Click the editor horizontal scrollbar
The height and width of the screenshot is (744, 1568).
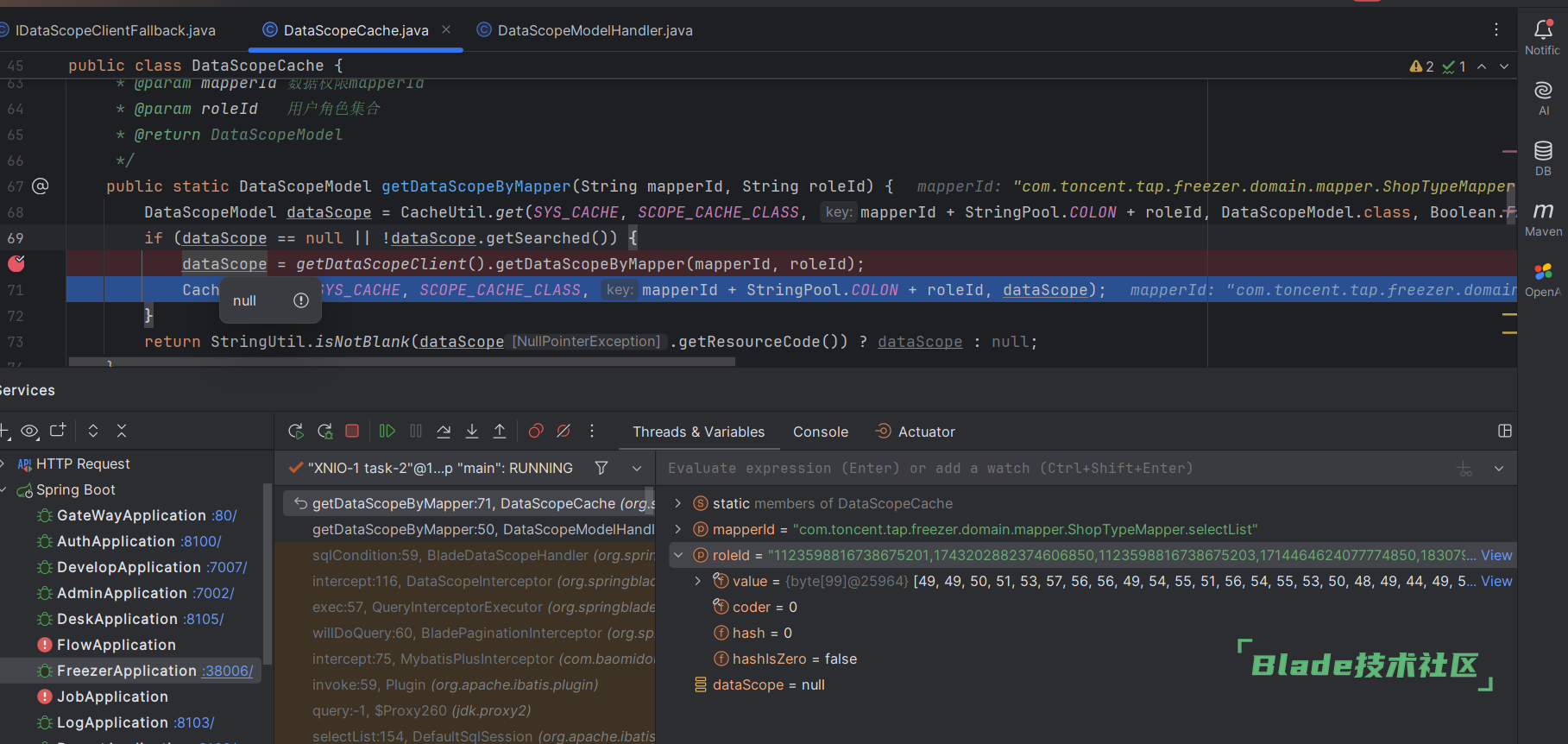tap(402, 363)
